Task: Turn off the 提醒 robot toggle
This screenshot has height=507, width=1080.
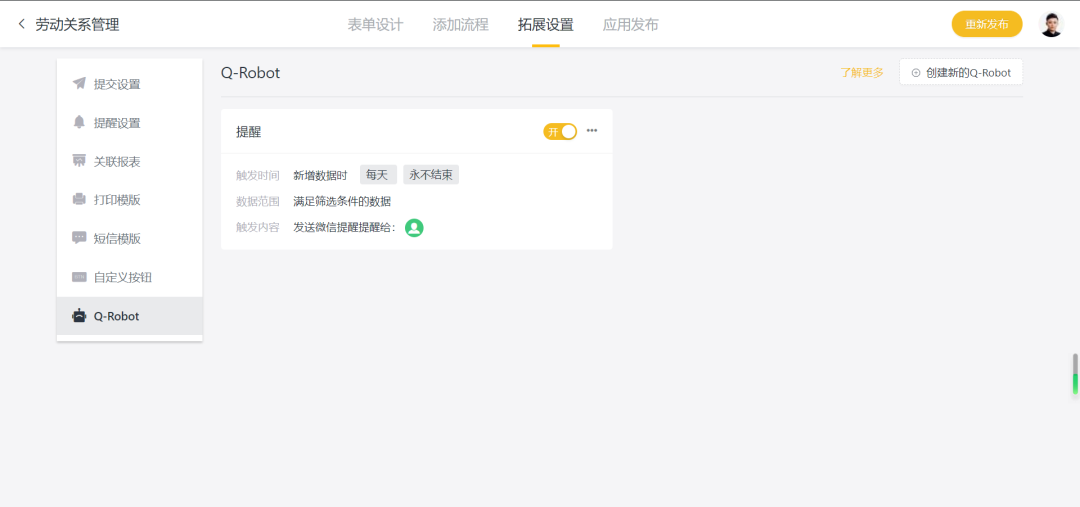Action: pos(560,131)
